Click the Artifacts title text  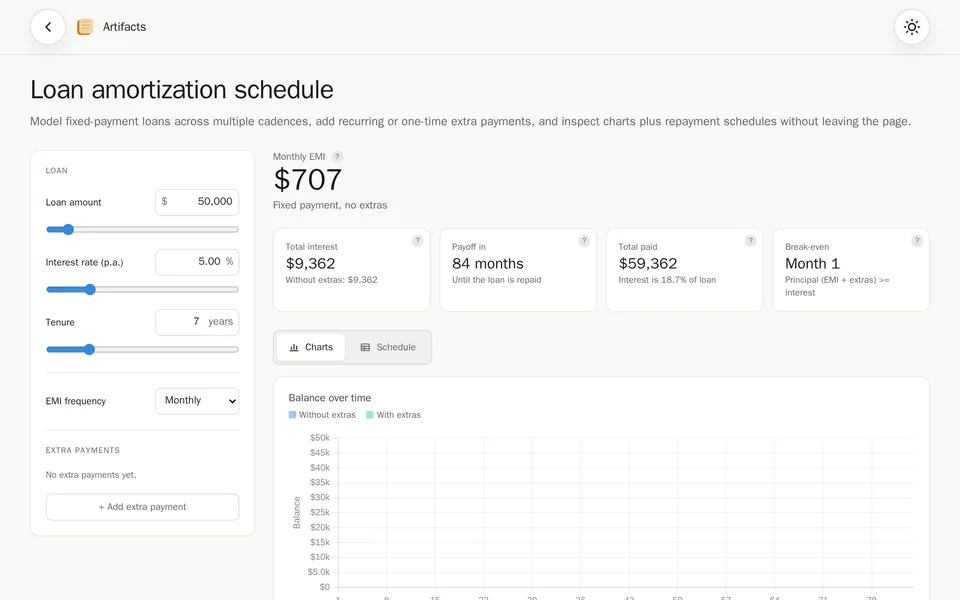(124, 27)
